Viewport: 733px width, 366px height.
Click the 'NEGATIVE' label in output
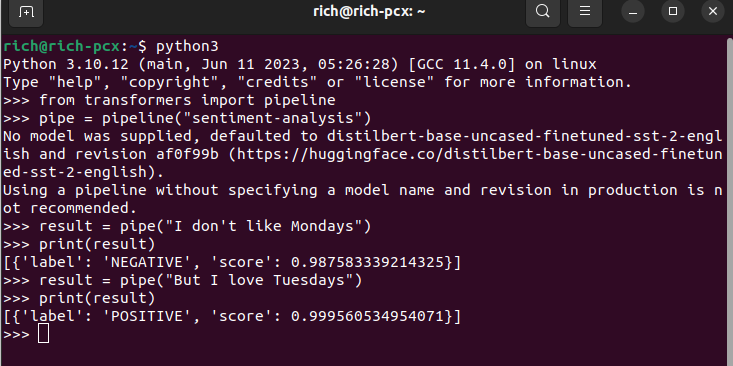click(146, 262)
